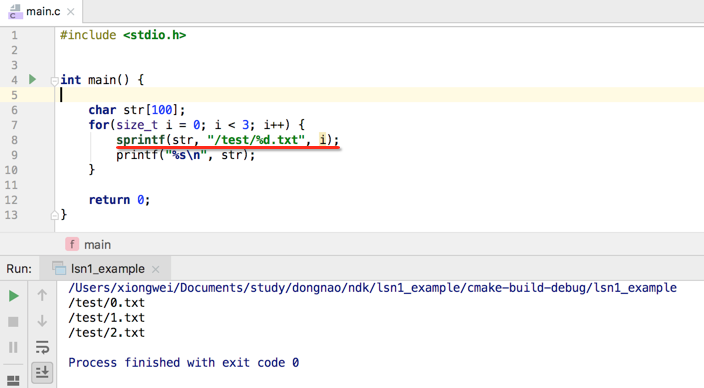Click line number 8 in the gutter
Screen dimensions: 704x388
click(x=14, y=140)
